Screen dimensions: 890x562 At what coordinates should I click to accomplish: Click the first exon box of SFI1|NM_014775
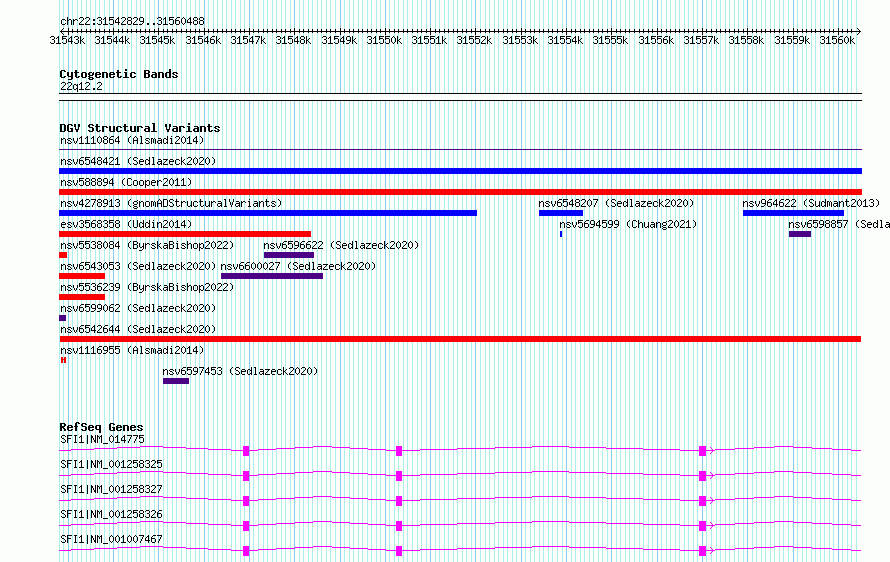pos(246,451)
